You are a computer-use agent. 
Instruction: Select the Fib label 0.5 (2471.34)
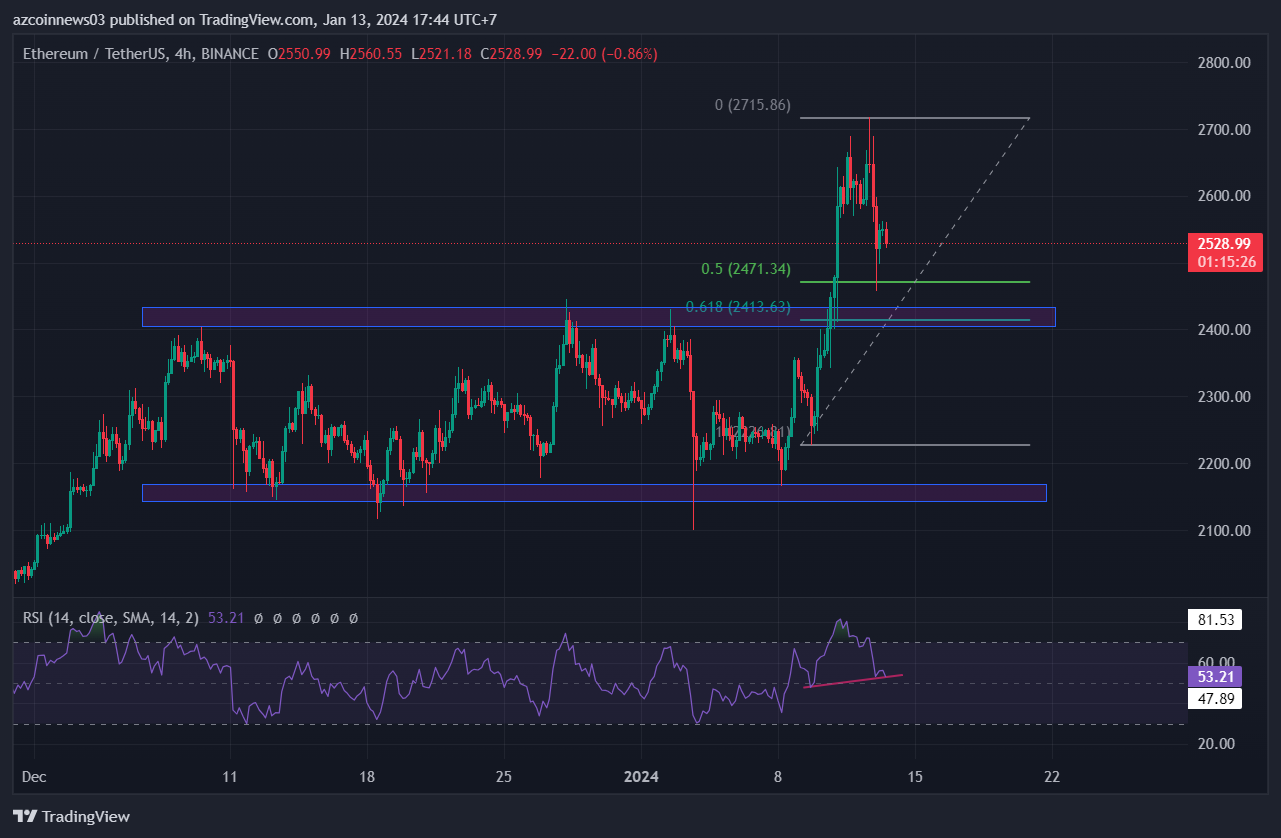pyautogui.click(x=745, y=269)
